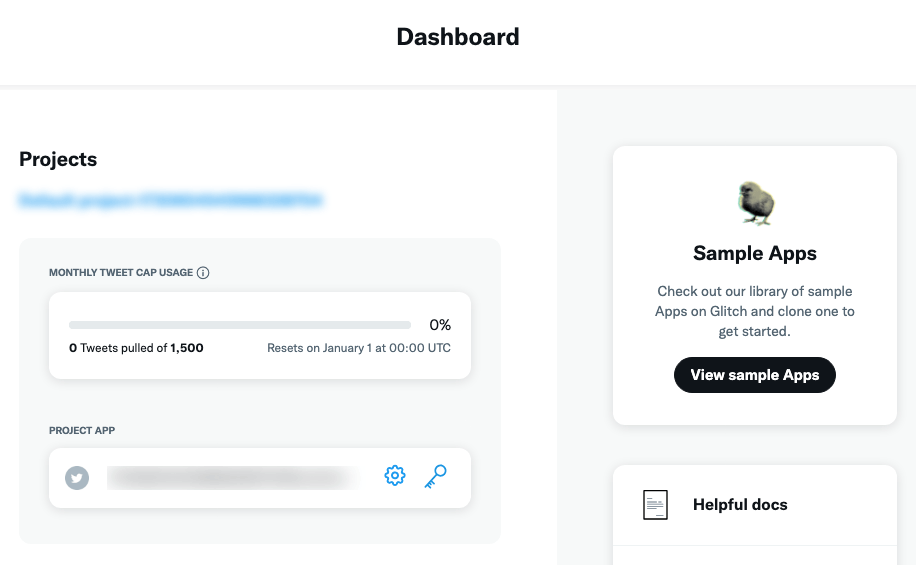The width and height of the screenshot is (916, 565).
Task: Click the 0% usage percentage label
Action: tap(440, 325)
